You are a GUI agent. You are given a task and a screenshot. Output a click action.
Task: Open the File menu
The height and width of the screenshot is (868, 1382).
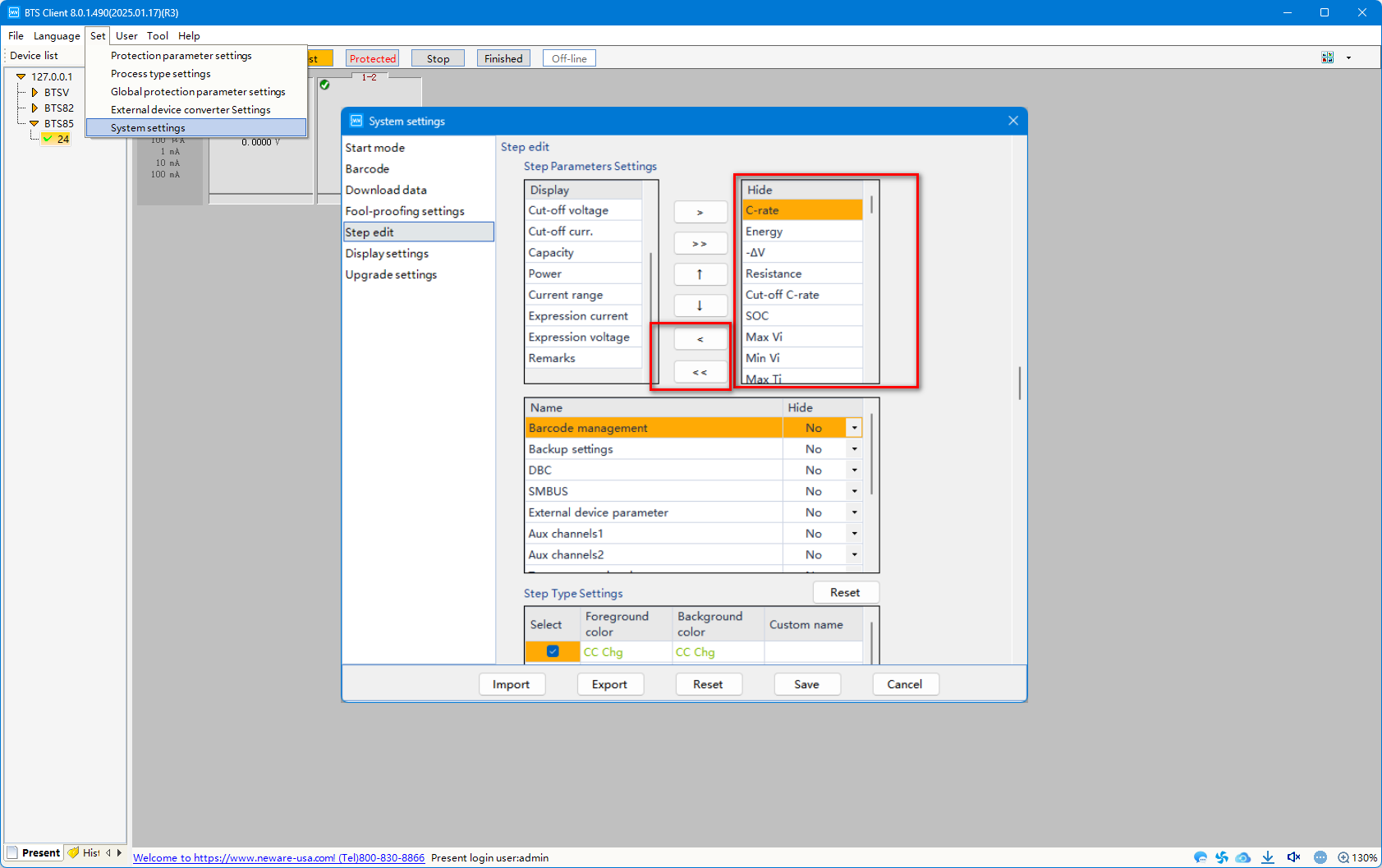point(16,35)
